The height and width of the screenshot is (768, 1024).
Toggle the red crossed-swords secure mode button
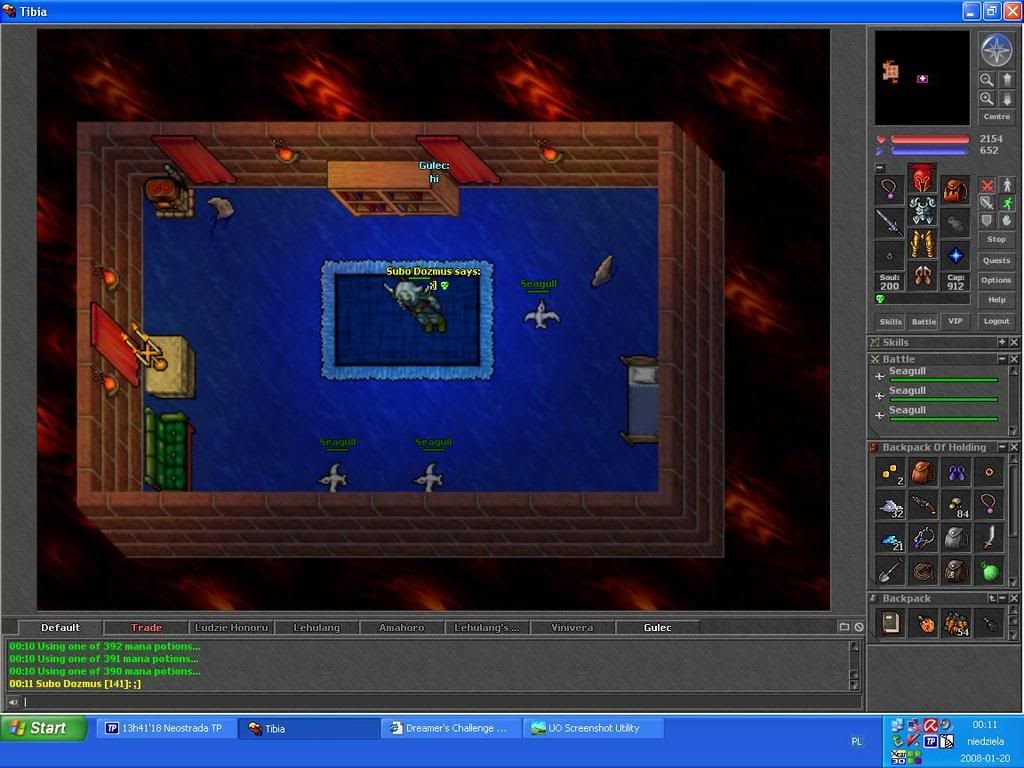987,185
